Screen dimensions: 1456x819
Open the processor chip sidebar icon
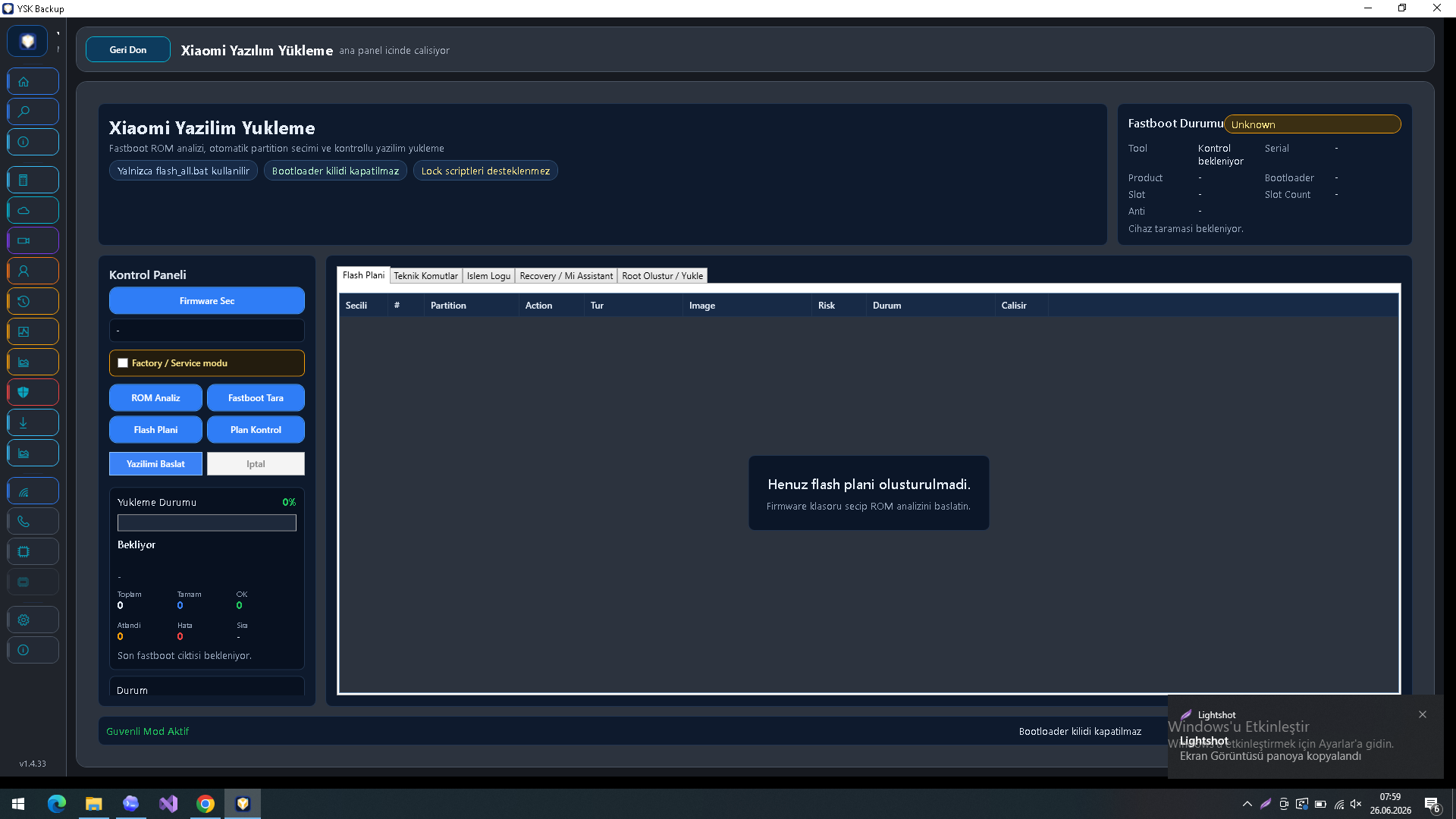(x=33, y=551)
